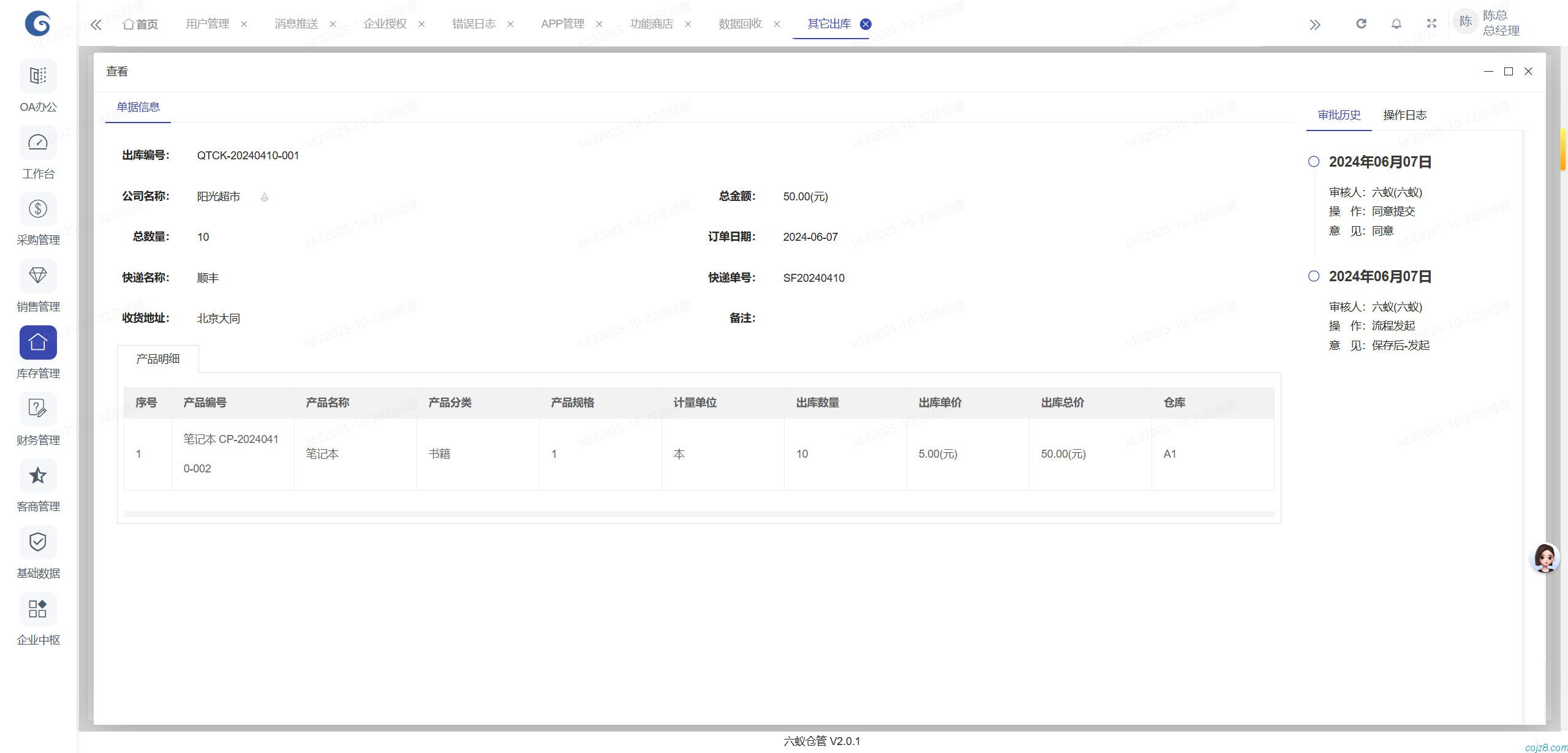Viewport: 1568px width, 753px height.
Task: Open 采购管理 from the sidebar
Action: (x=37, y=209)
